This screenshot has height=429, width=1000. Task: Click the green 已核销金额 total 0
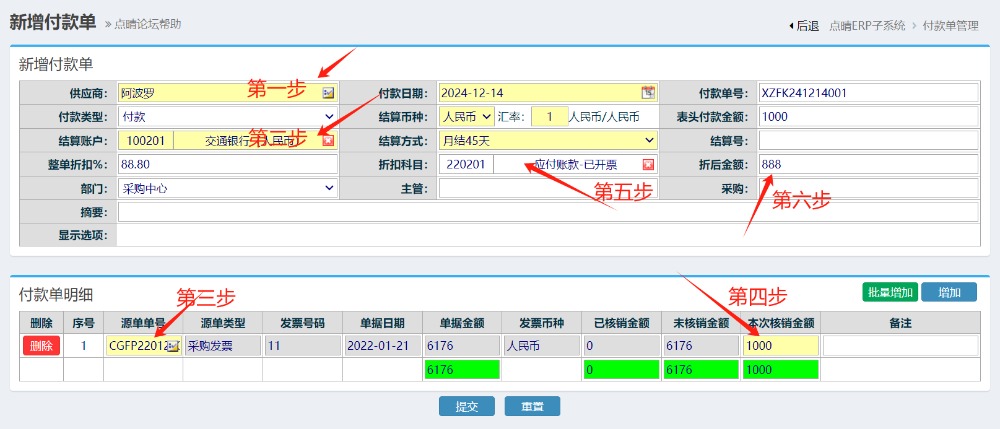(621, 370)
